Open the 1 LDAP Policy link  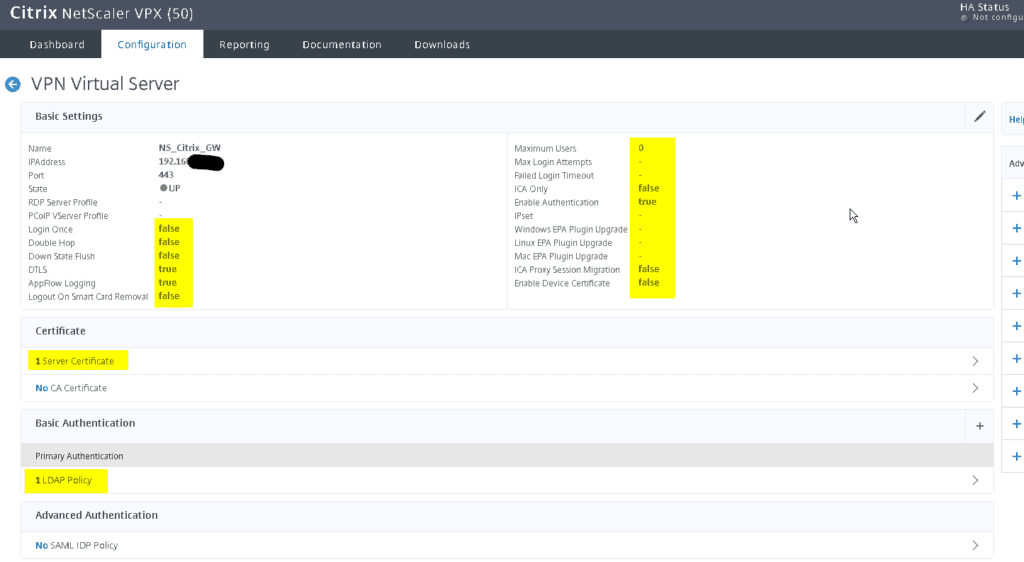pos(63,480)
